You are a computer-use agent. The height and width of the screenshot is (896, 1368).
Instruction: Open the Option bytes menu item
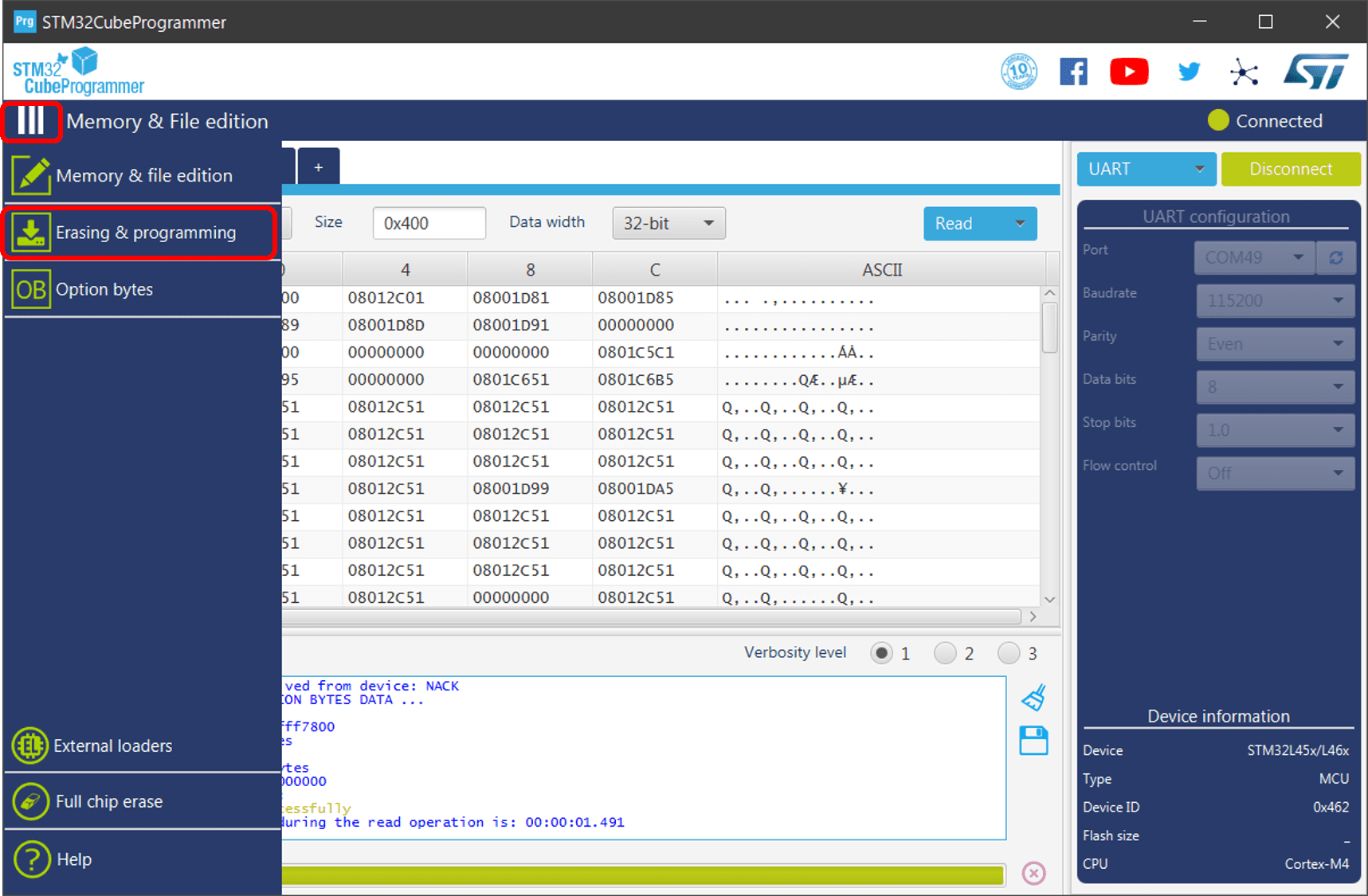pyautogui.click(x=104, y=290)
